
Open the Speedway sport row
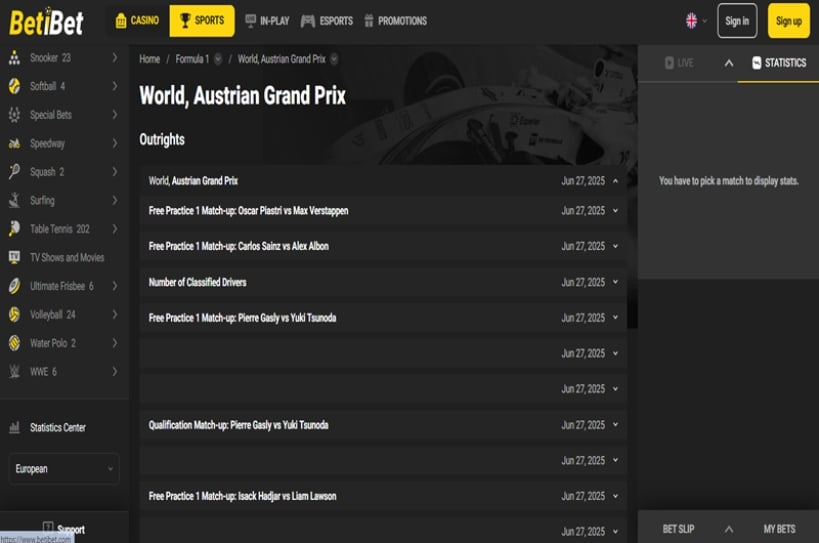point(64,143)
